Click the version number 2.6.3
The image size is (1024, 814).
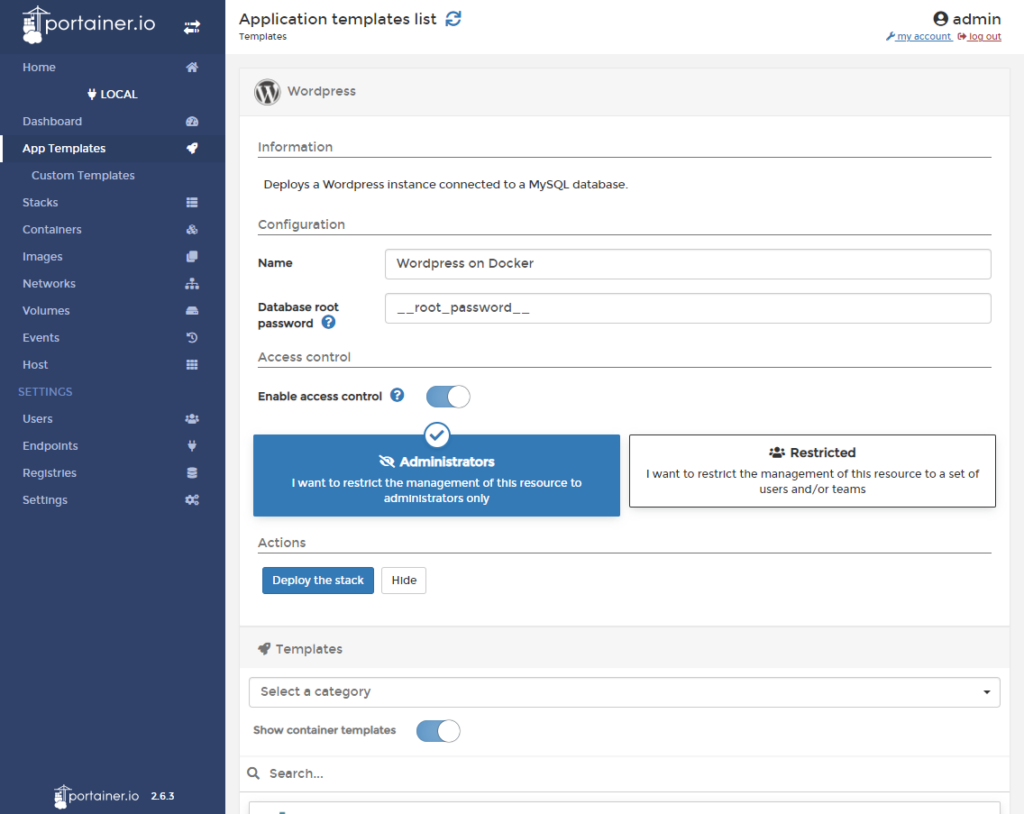click(x=163, y=796)
